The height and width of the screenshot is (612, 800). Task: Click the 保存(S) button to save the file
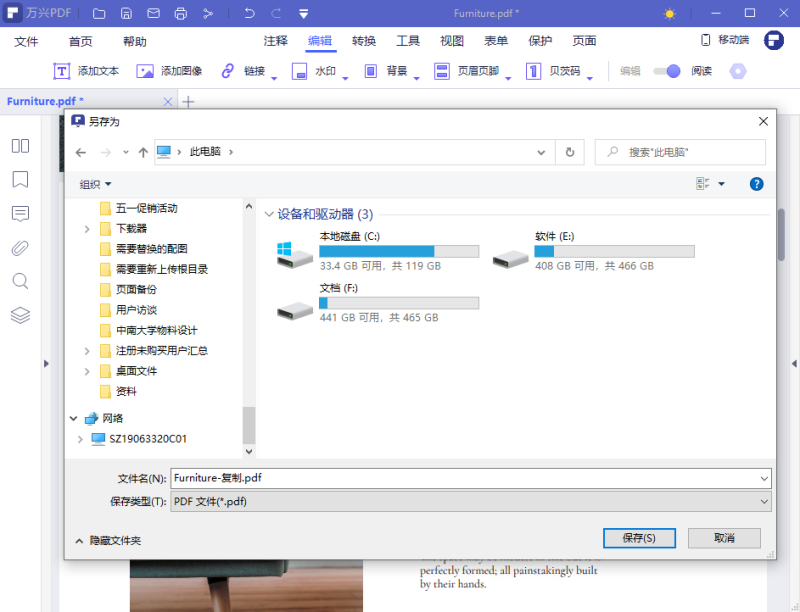(639, 538)
